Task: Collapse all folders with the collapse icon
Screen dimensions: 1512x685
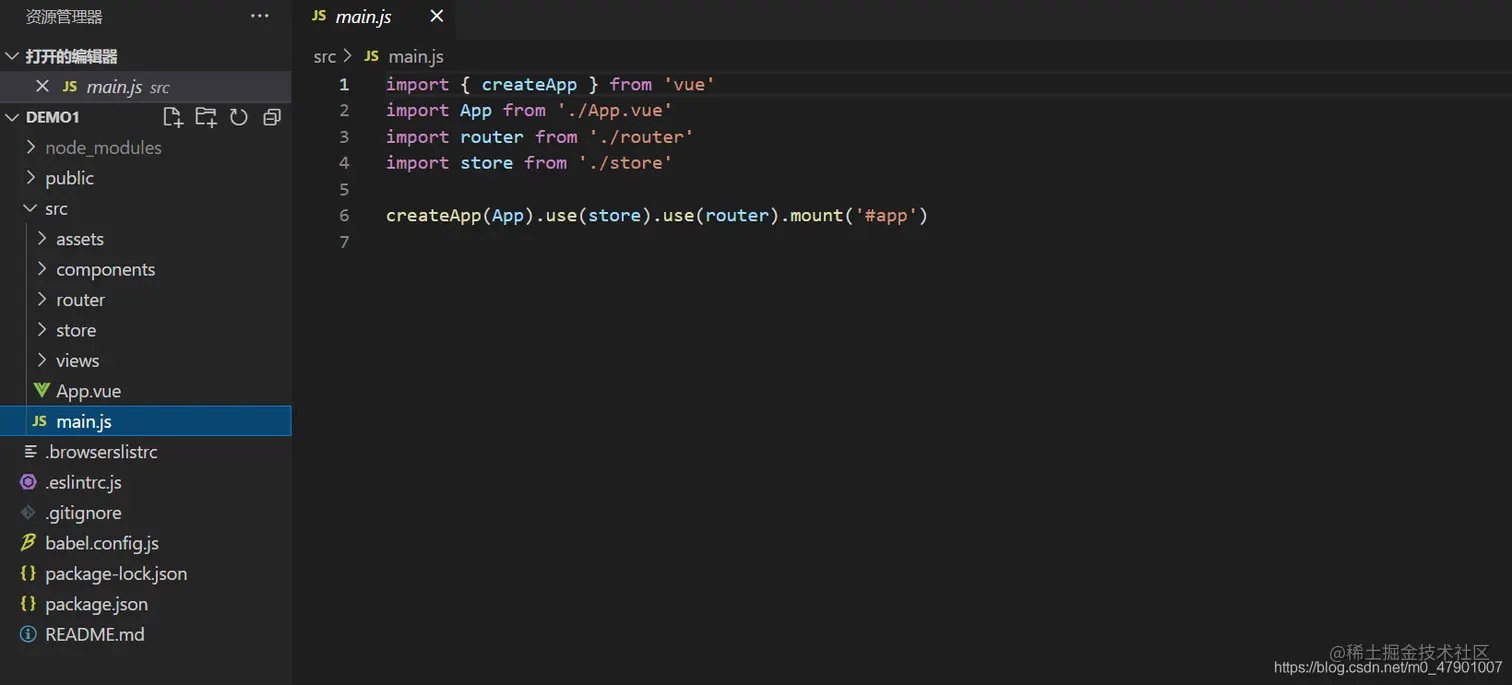Action: 271,117
